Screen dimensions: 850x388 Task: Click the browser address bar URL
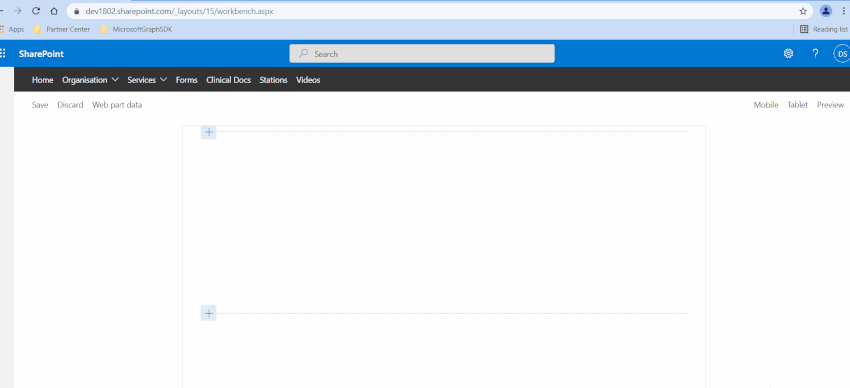[x=179, y=11]
